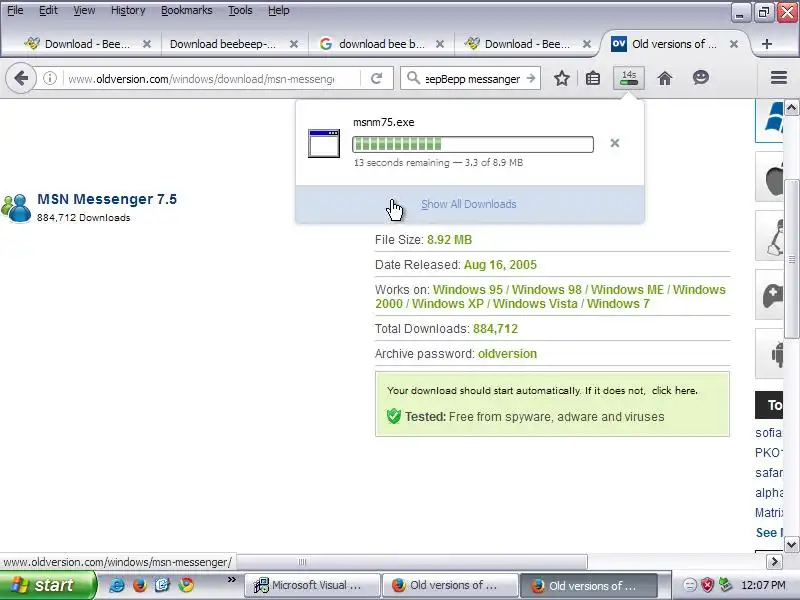Image resolution: width=800 pixels, height=600 pixels.
Task: Open the Tools menu
Action: [x=240, y=10]
